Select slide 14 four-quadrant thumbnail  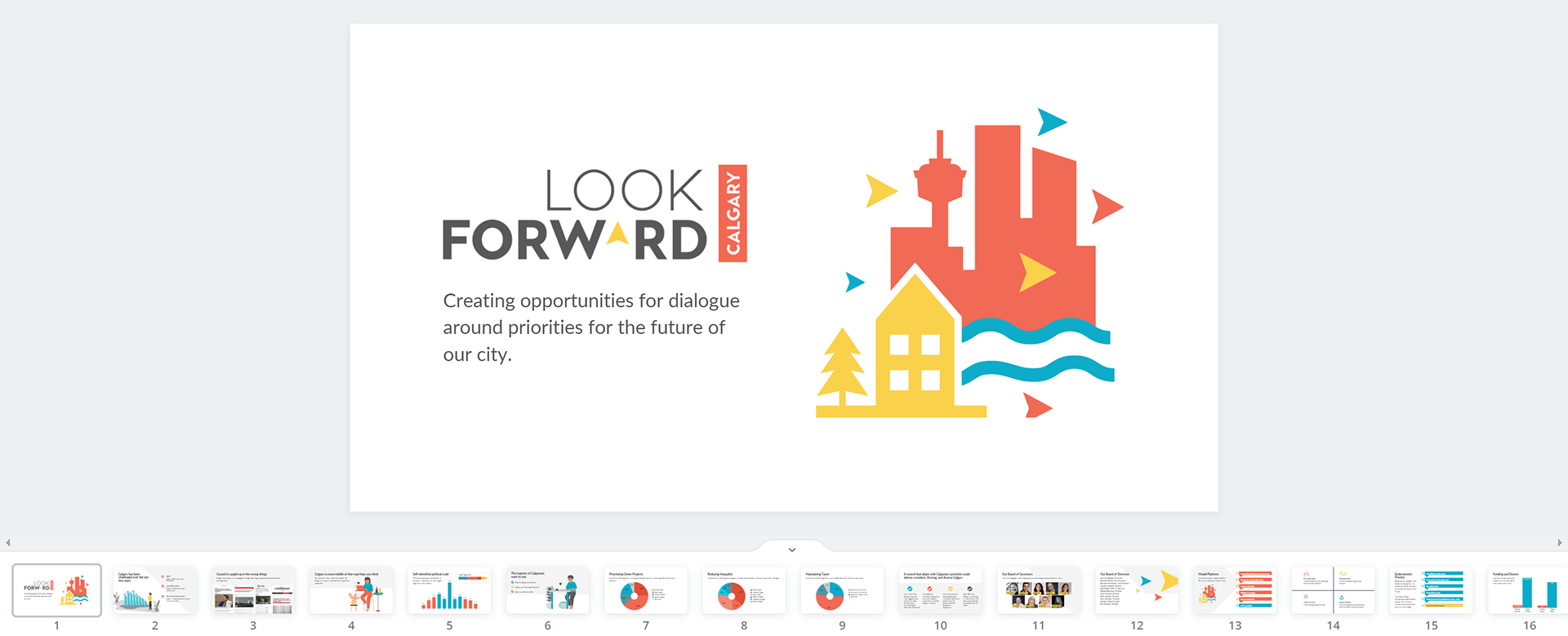click(x=1334, y=590)
